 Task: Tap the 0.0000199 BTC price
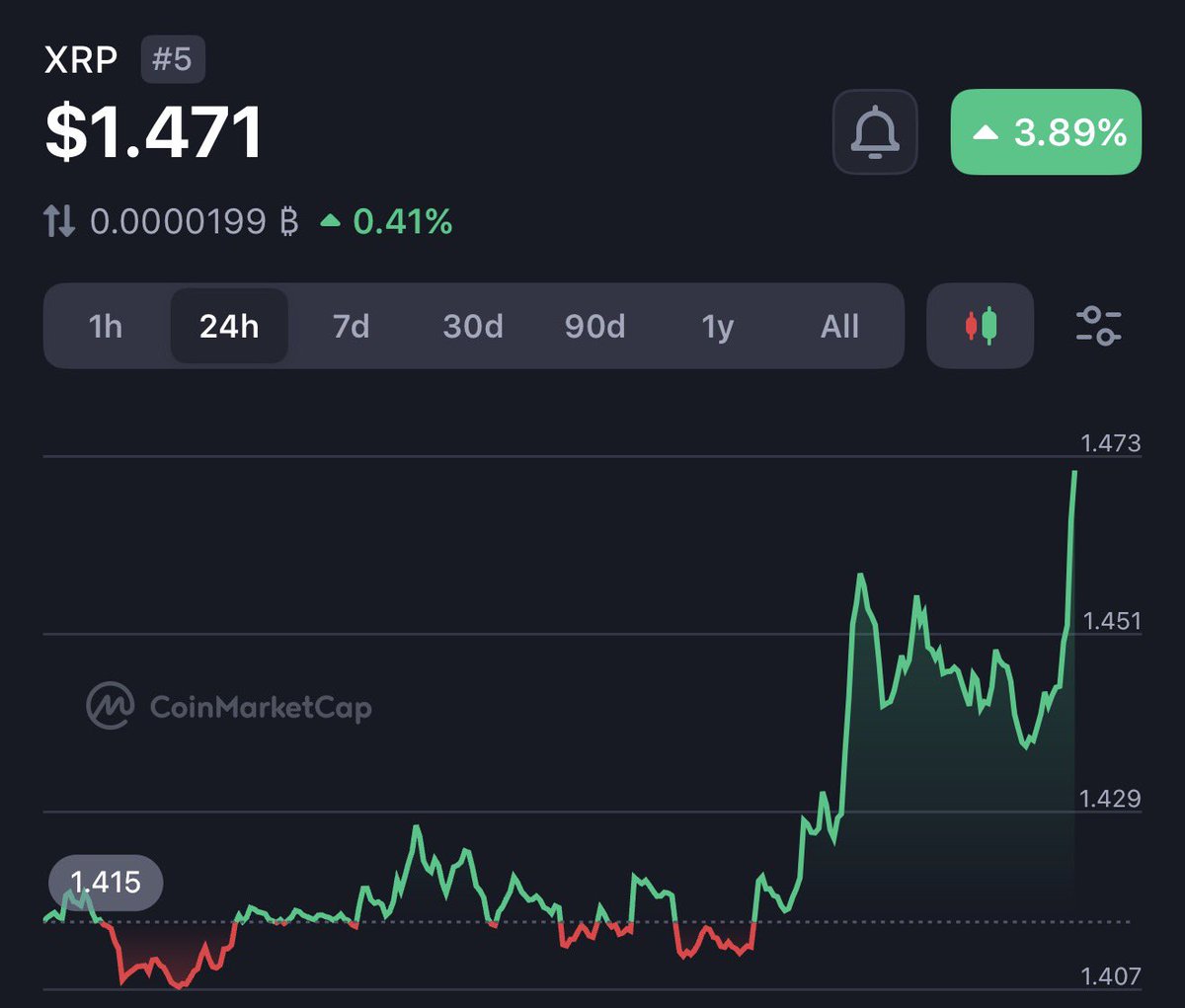195,221
